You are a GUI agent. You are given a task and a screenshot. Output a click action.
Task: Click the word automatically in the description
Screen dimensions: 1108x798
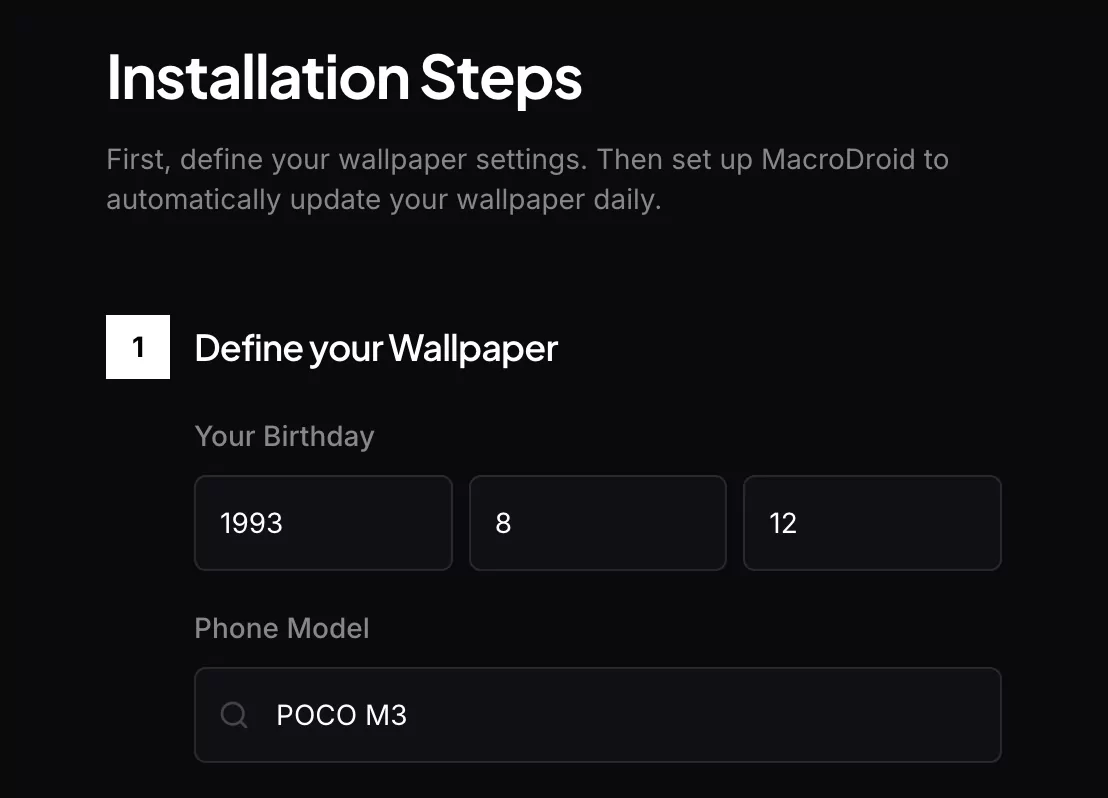click(193, 199)
